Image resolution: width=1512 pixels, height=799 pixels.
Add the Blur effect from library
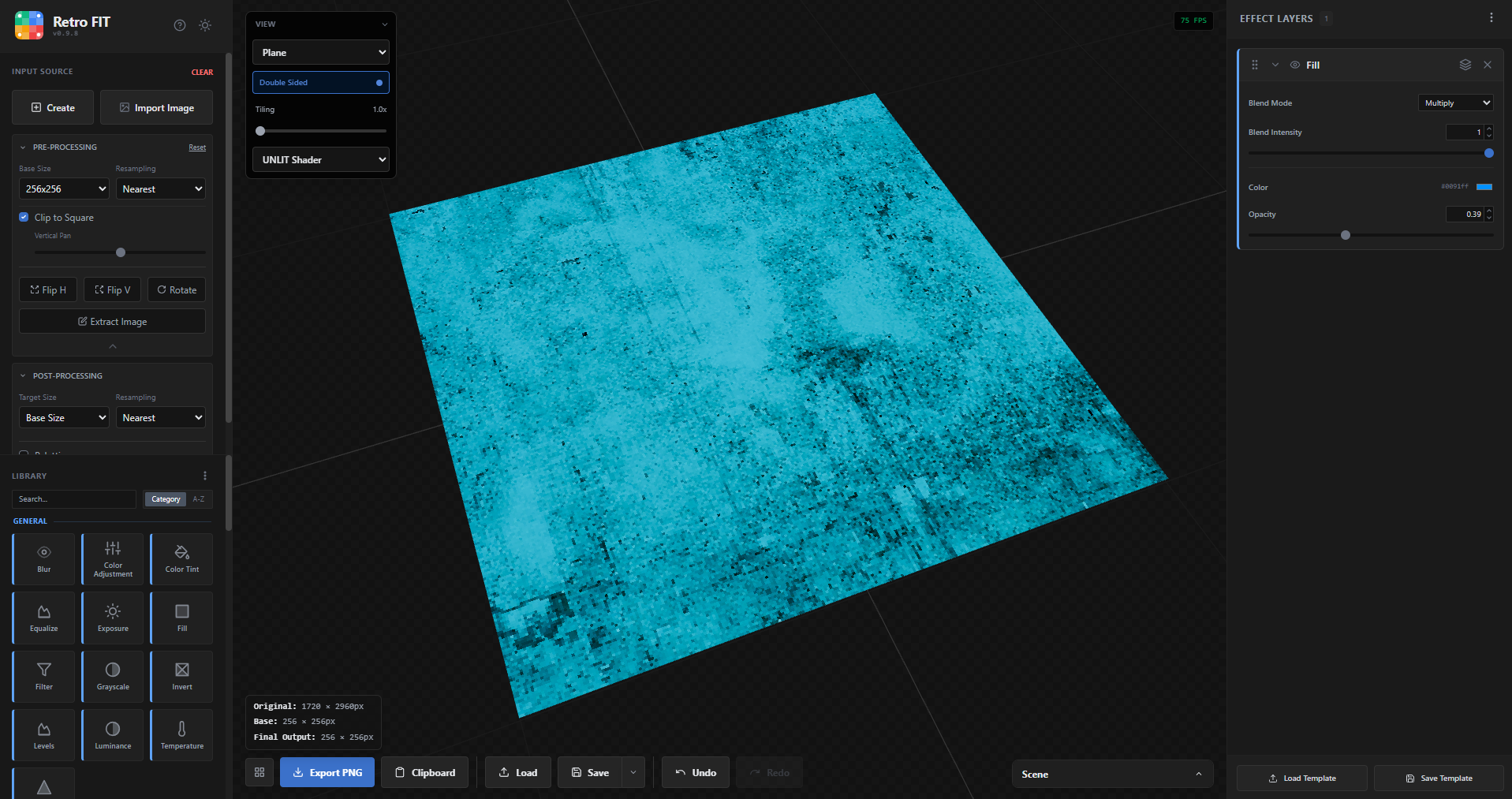44,558
